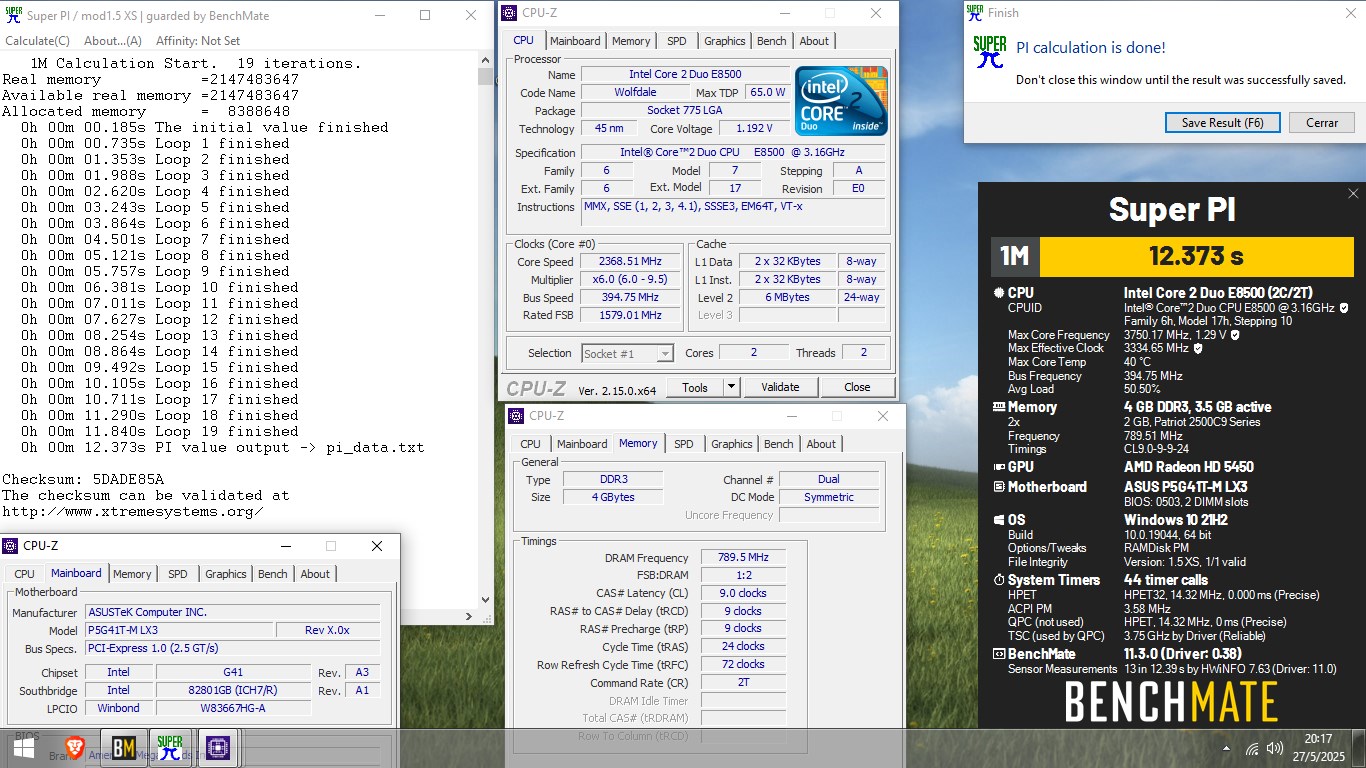Click the GPU card icon in BenchMate panel
The width and height of the screenshot is (1366, 768).
click(998, 467)
